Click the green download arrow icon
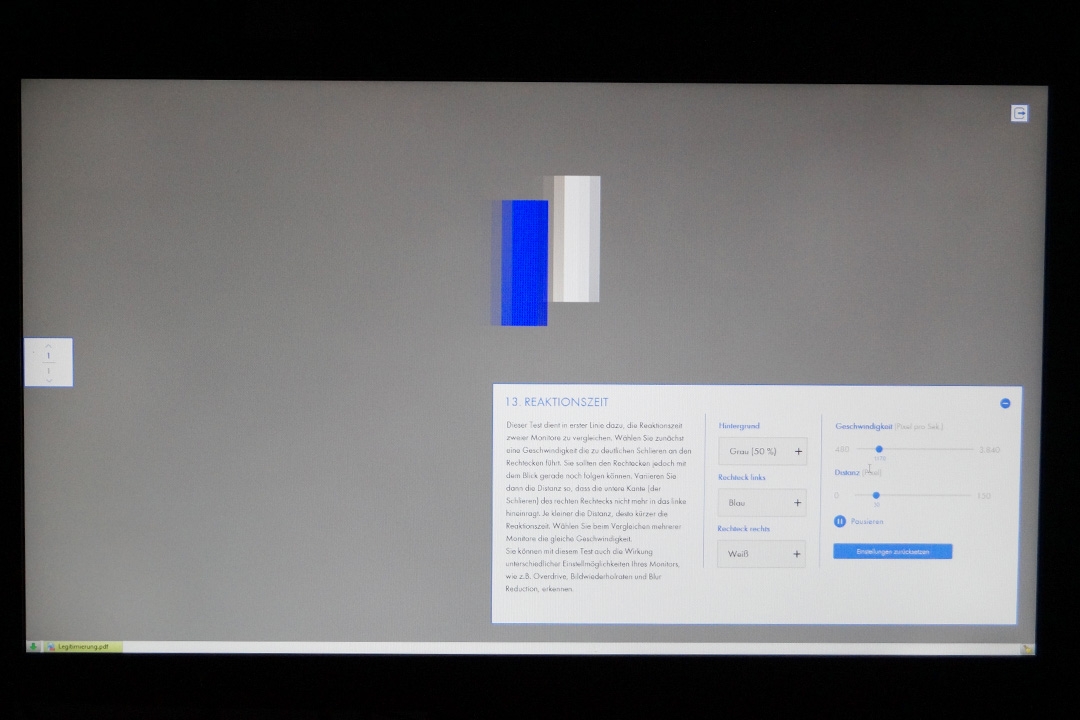The height and width of the screenshot is (720, 1080). [33, 647]
